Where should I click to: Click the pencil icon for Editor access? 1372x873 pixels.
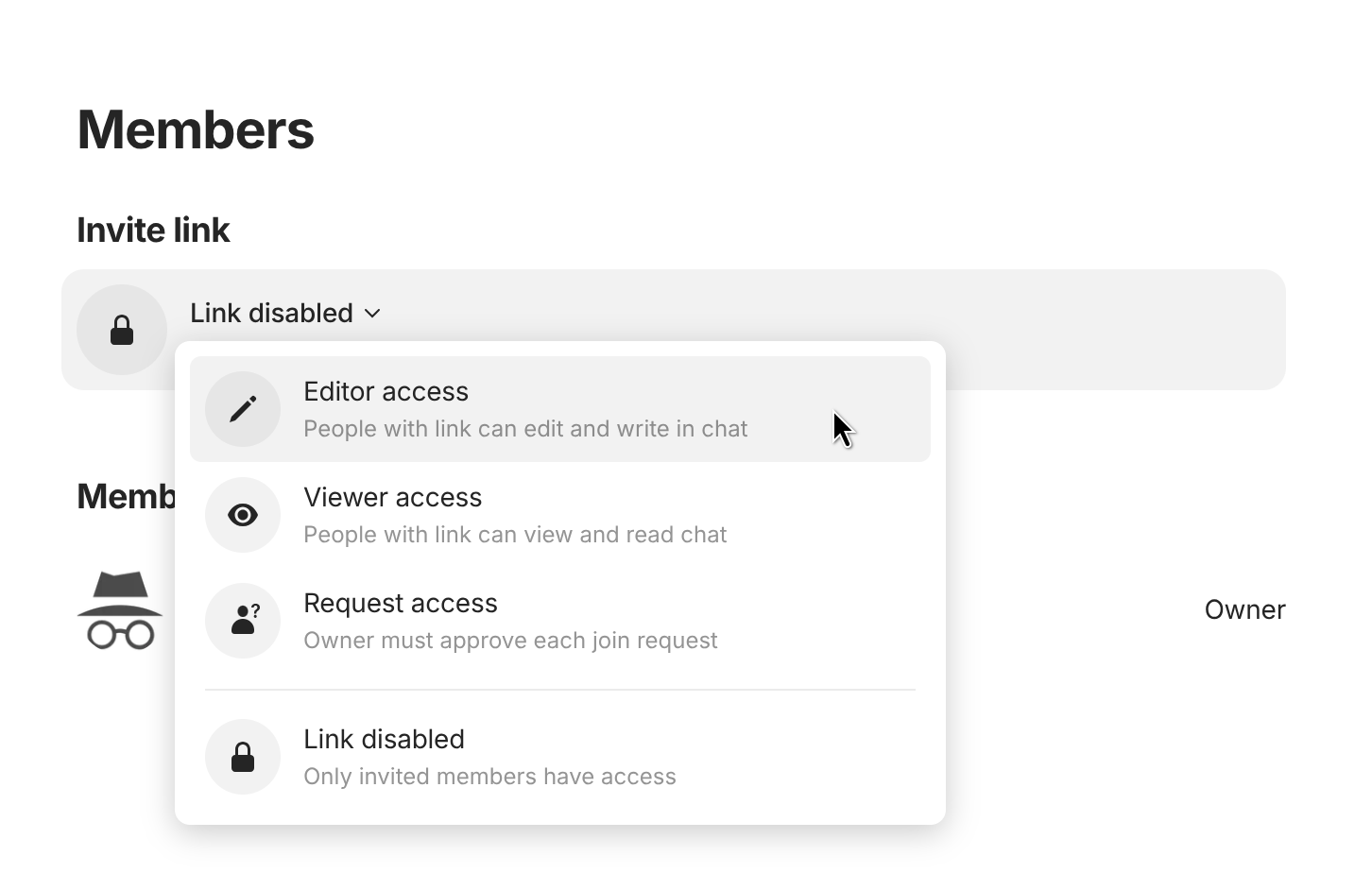click(243, 409)
